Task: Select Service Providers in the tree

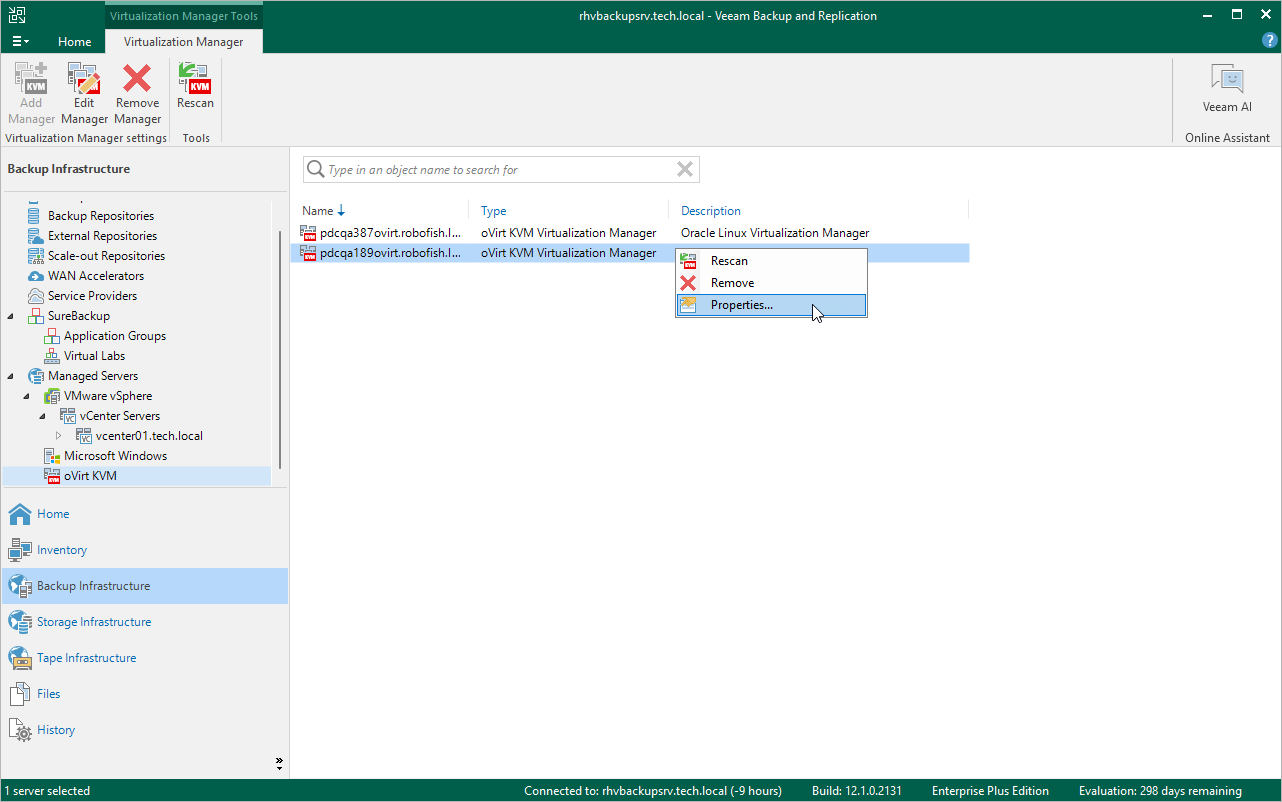Action: (x=93, y=296)
